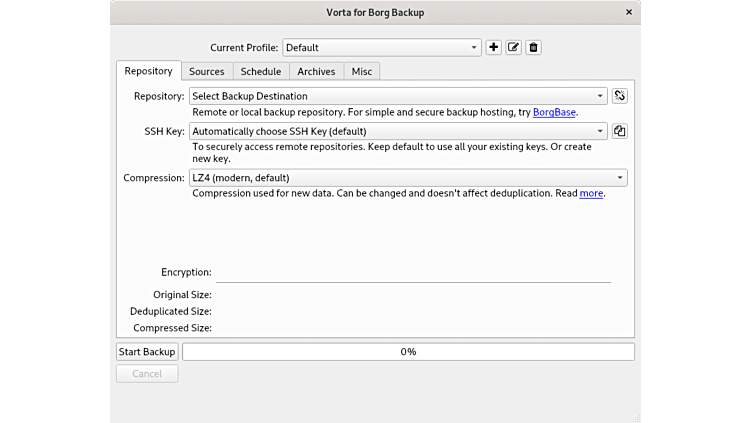Viewport: 752px width, 423px height.
Task: Copy the SSH public key icon
Action: [619, 131]
